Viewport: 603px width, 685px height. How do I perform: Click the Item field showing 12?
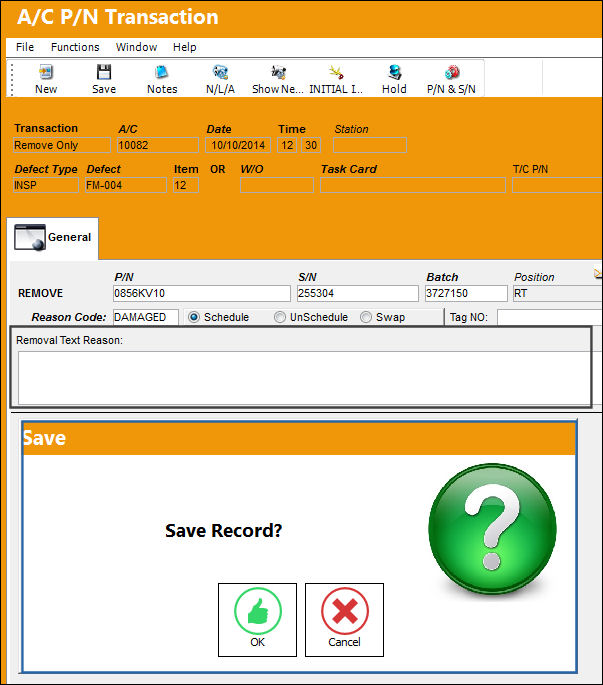pos(186,185)
